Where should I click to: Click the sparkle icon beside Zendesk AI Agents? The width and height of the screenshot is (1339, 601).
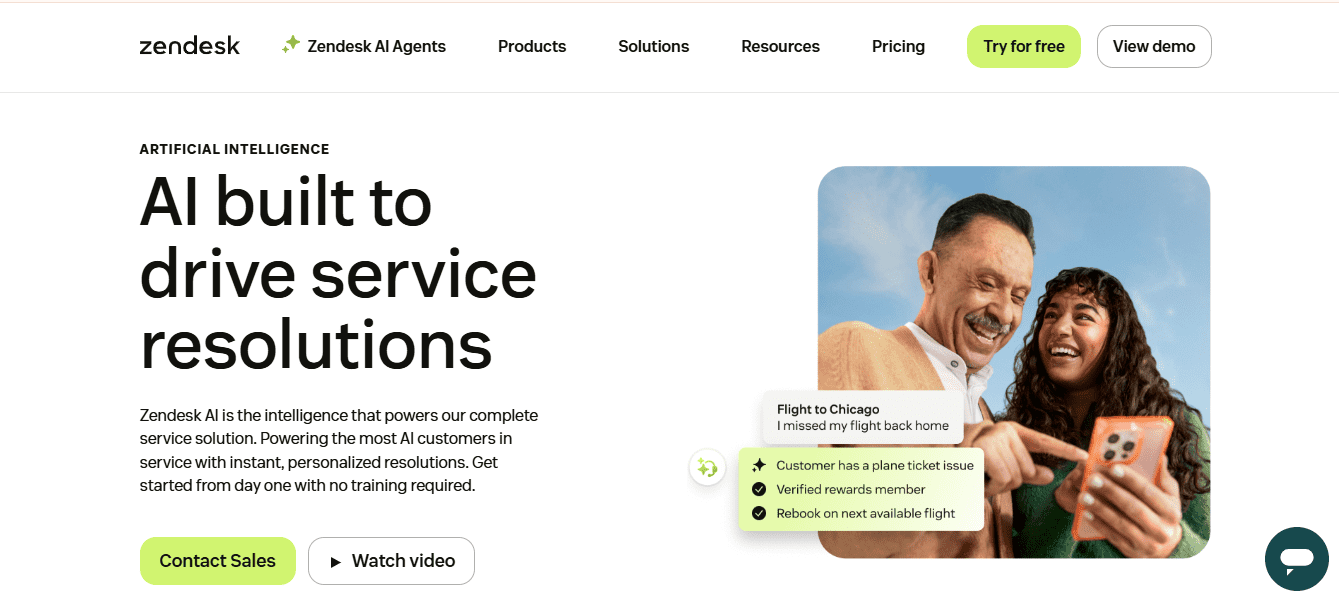click(291, 45)
